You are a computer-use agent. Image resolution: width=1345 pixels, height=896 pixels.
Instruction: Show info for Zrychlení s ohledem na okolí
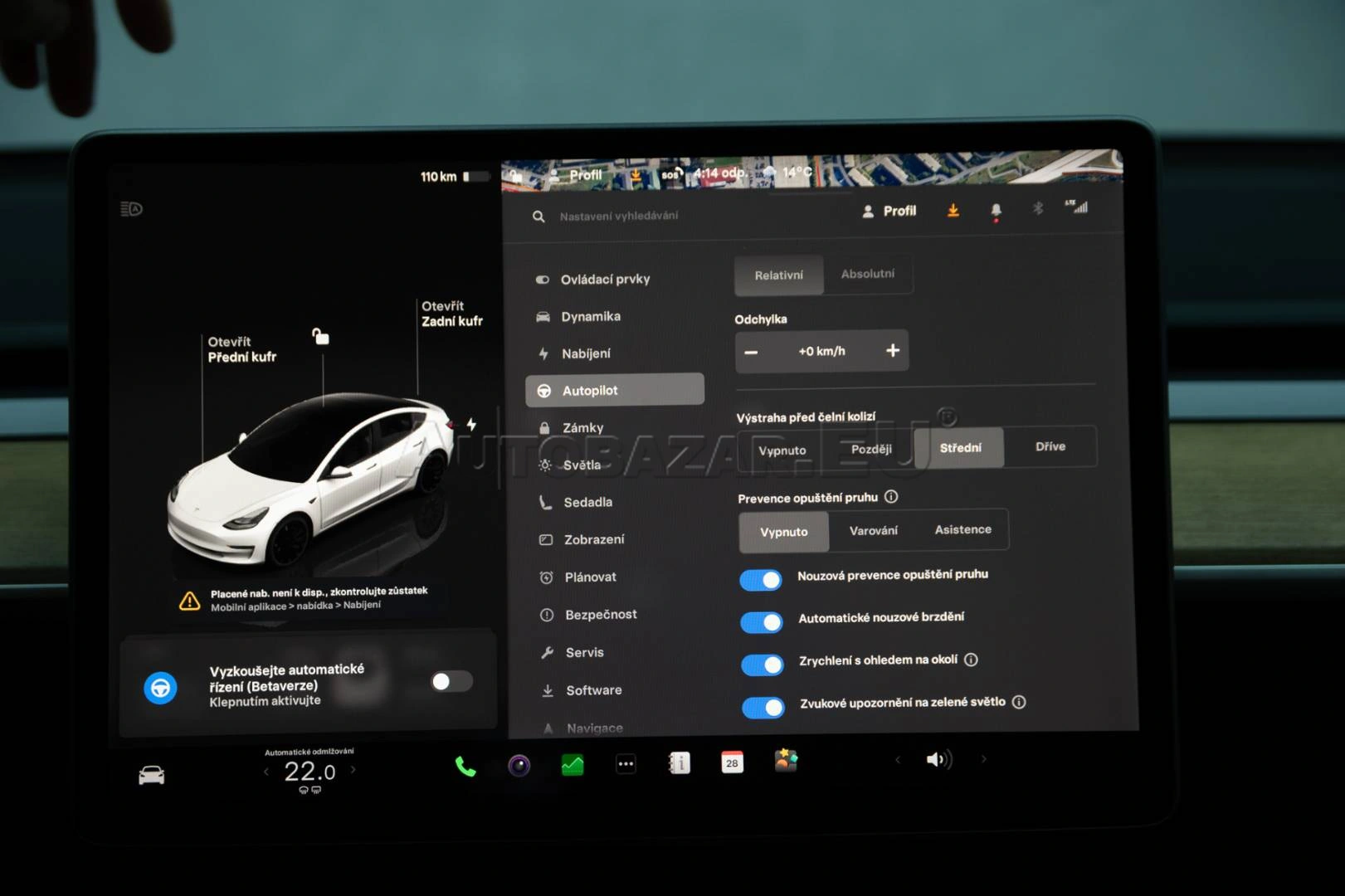click(x=971, y=660)
